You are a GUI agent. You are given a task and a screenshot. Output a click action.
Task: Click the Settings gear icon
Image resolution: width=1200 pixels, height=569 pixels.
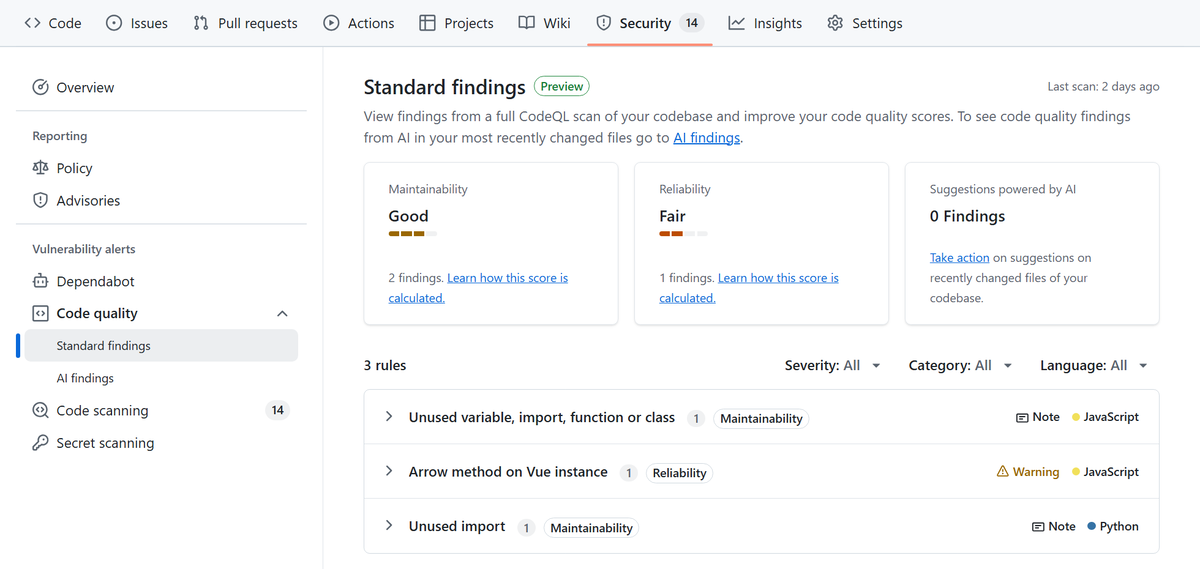[x=835, y=23]
